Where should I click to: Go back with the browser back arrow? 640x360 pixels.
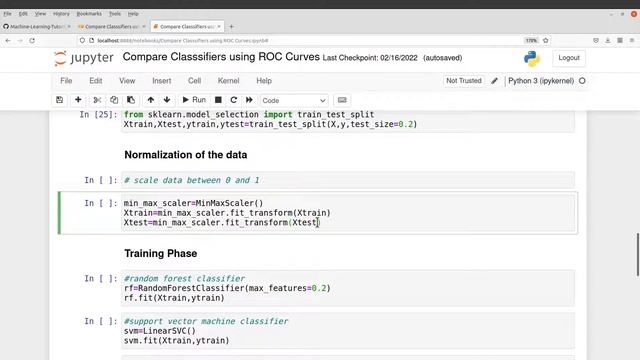coord(8,40)
